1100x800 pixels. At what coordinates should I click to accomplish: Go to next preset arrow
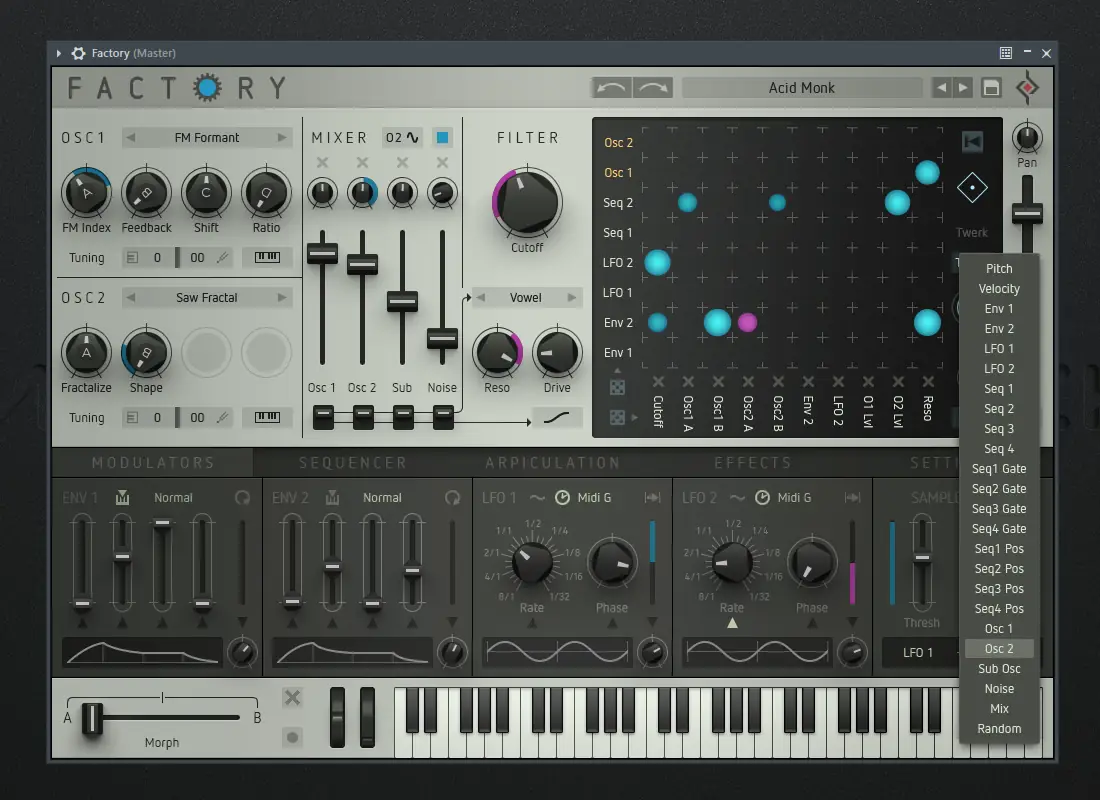[x=963, y=88]
